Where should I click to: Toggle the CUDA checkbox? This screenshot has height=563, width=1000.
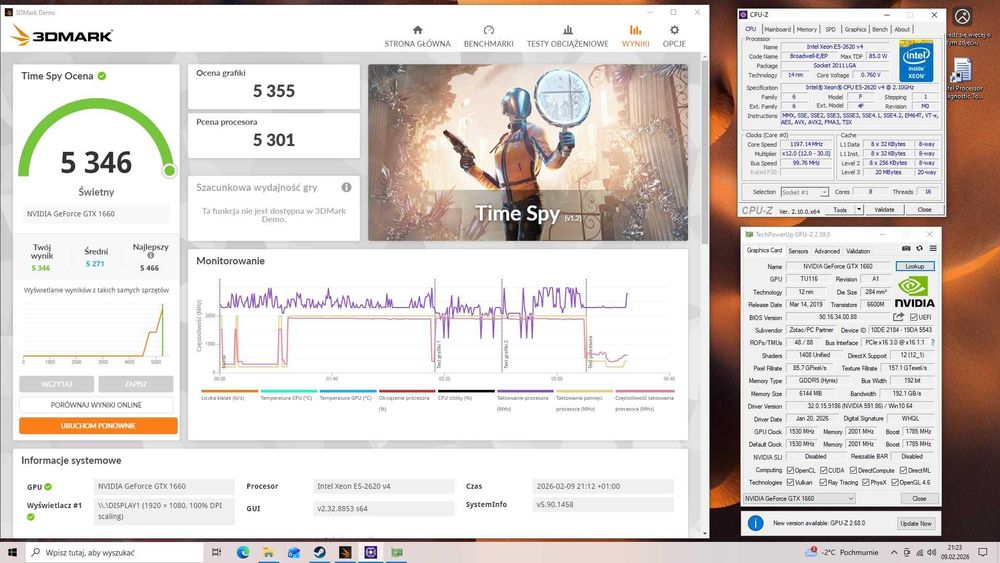click(x=823, y=471)
